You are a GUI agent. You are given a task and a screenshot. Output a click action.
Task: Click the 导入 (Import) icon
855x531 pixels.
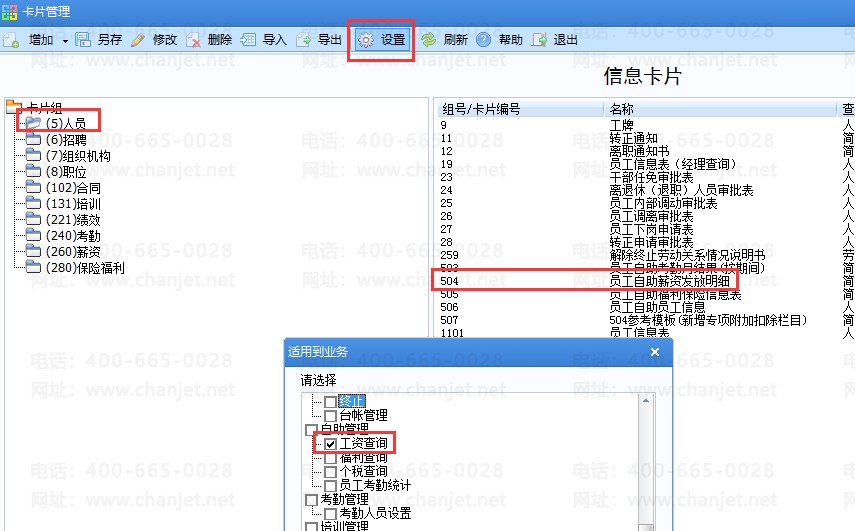coord(249,40)
